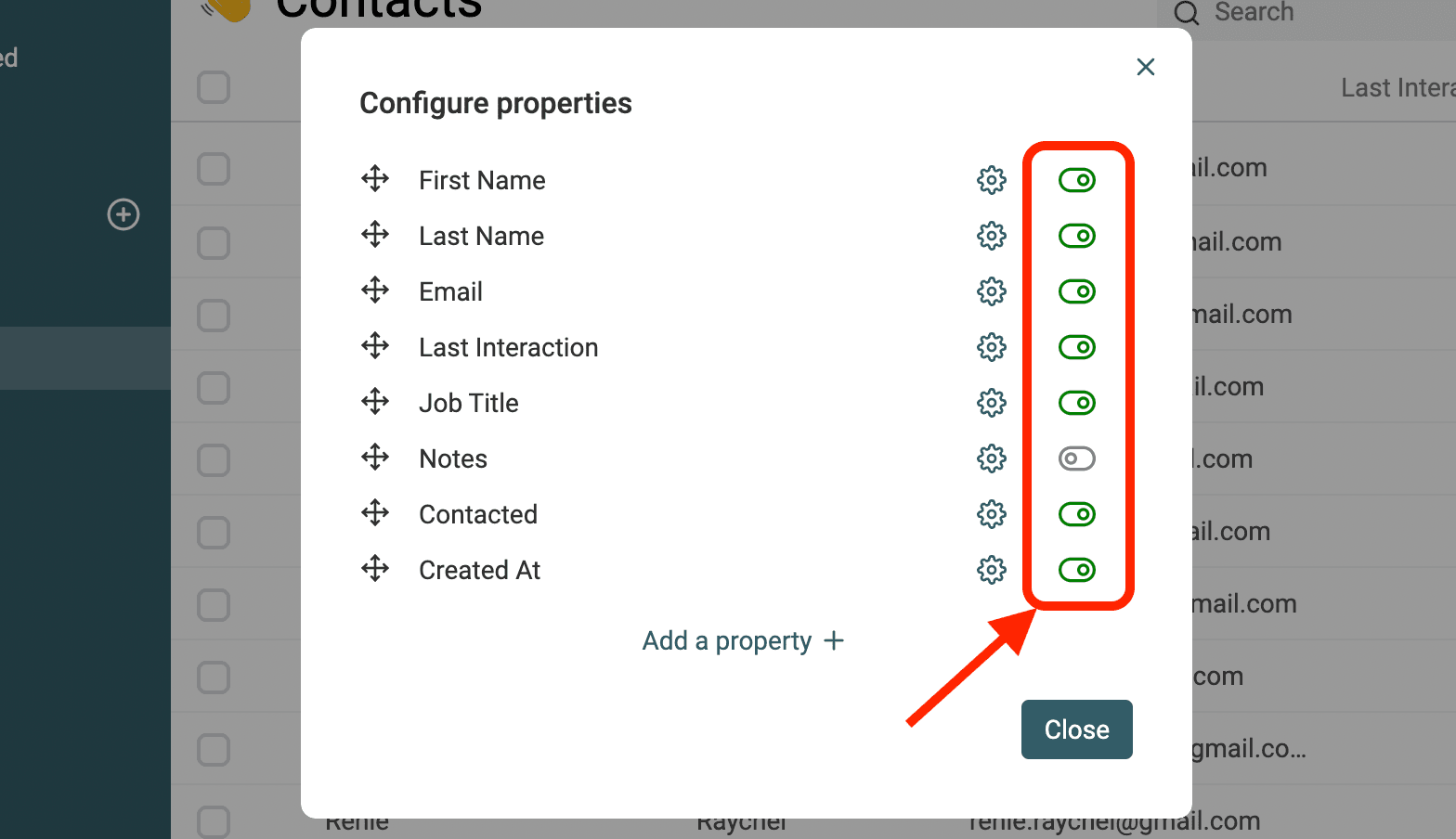Click the search magnifier icon
Viewport: 1456px width, 839px height.
pos(1186,14)
